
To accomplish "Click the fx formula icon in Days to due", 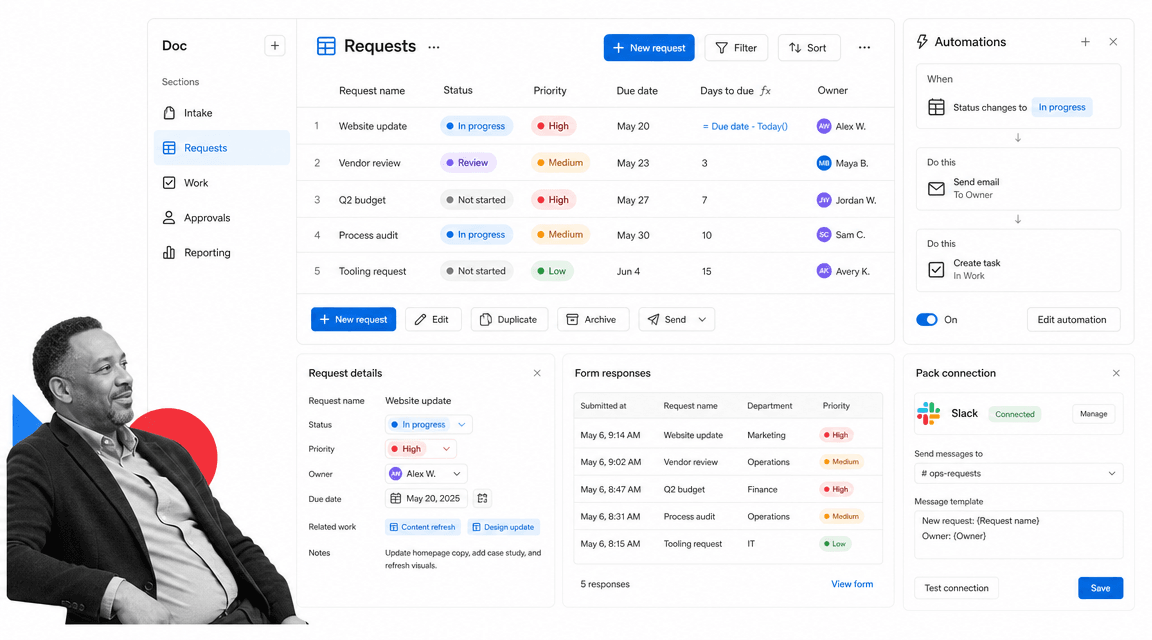I will pos(766,90).
